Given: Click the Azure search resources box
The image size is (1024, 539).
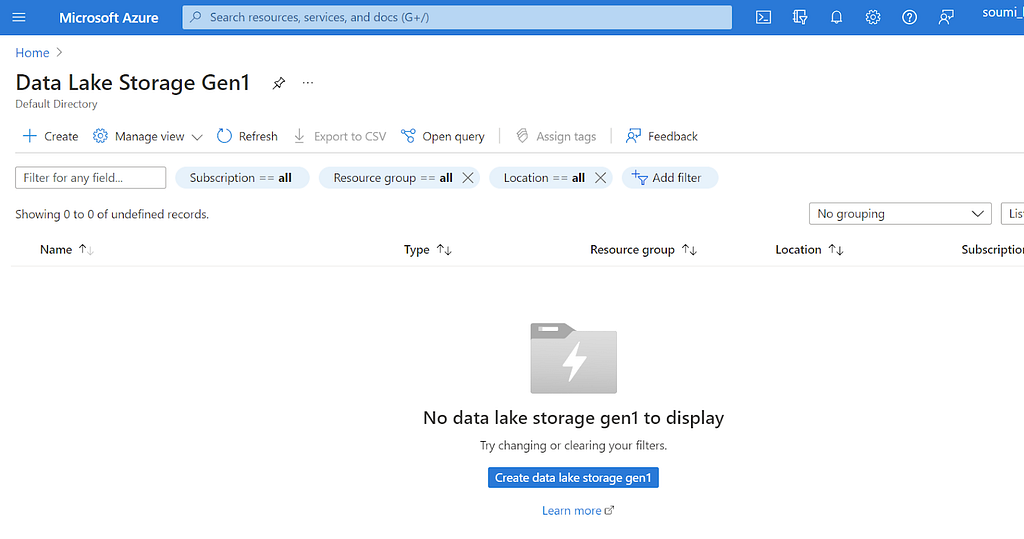Looking at the screenshot, I should (457, 18).
